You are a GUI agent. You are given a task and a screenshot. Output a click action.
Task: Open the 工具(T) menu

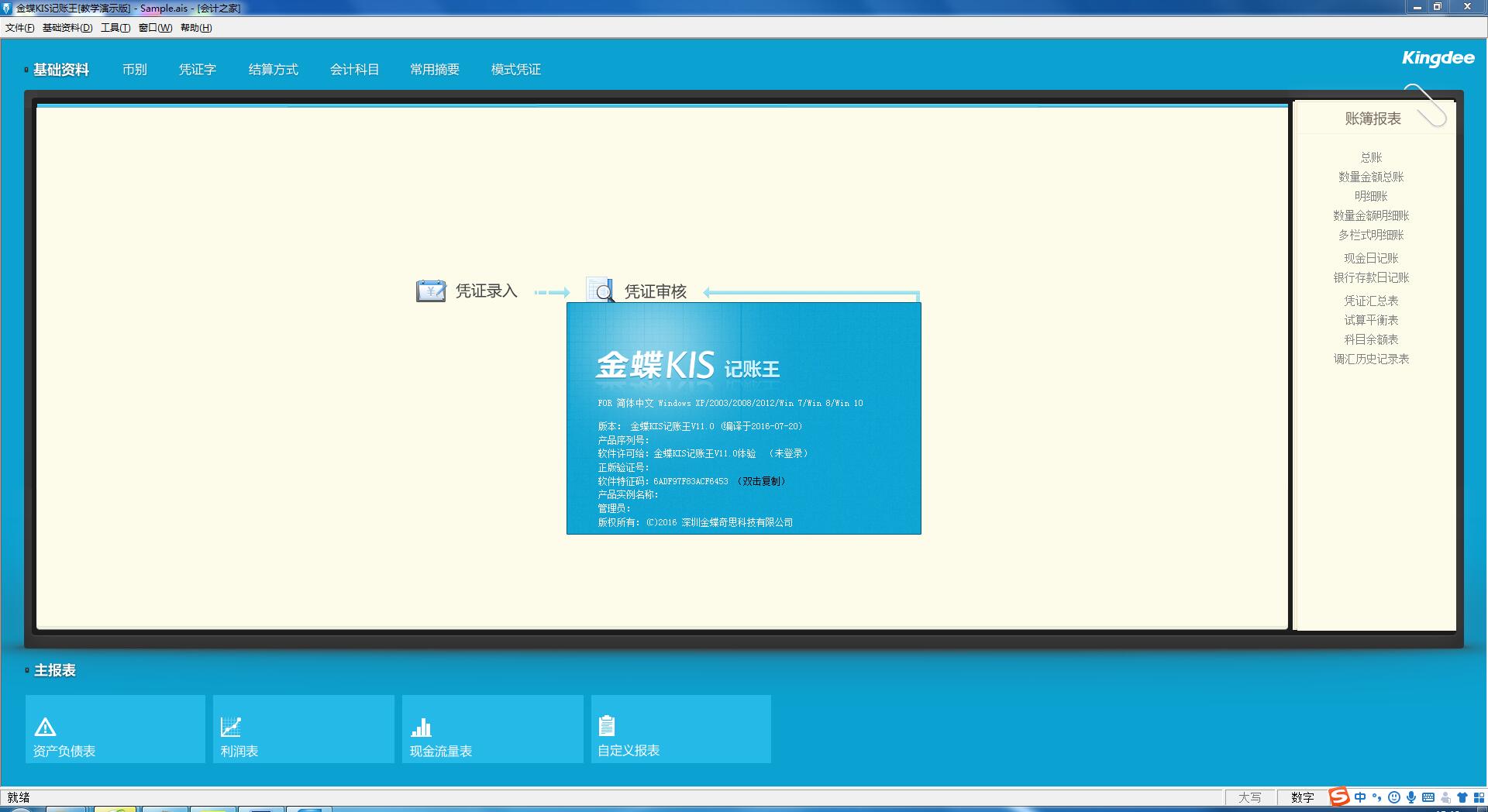pos(115,28)
